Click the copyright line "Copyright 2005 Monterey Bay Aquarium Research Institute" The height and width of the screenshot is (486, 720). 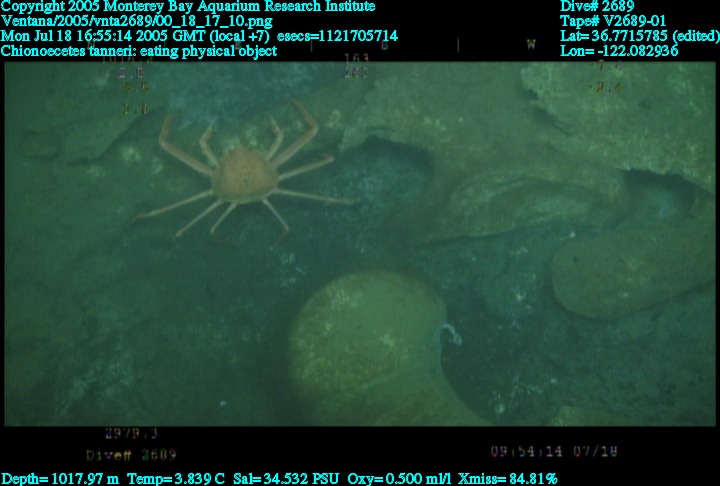[x=188, y=6]
